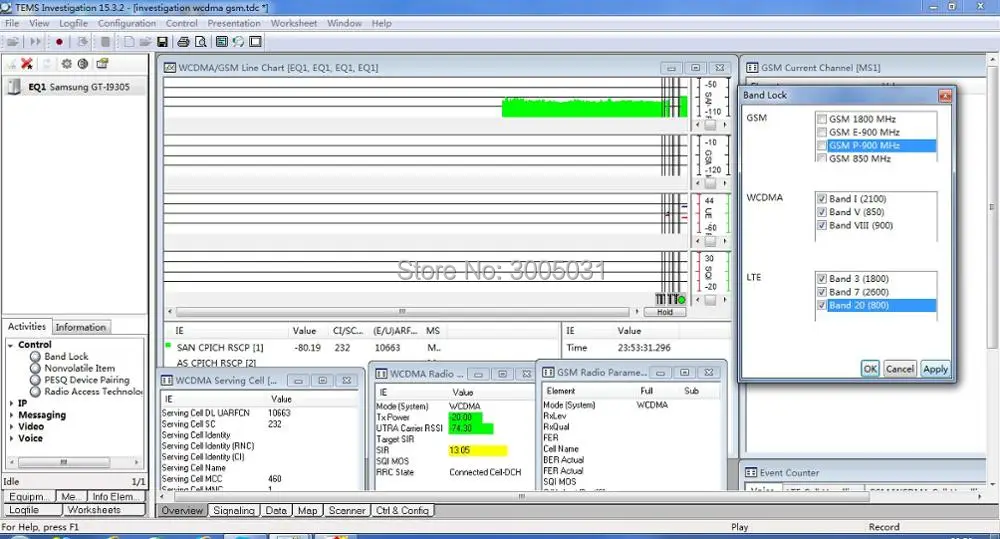Click the stop square toolbar icon
Screen dimensions: 1000x539
pos(105,42)
